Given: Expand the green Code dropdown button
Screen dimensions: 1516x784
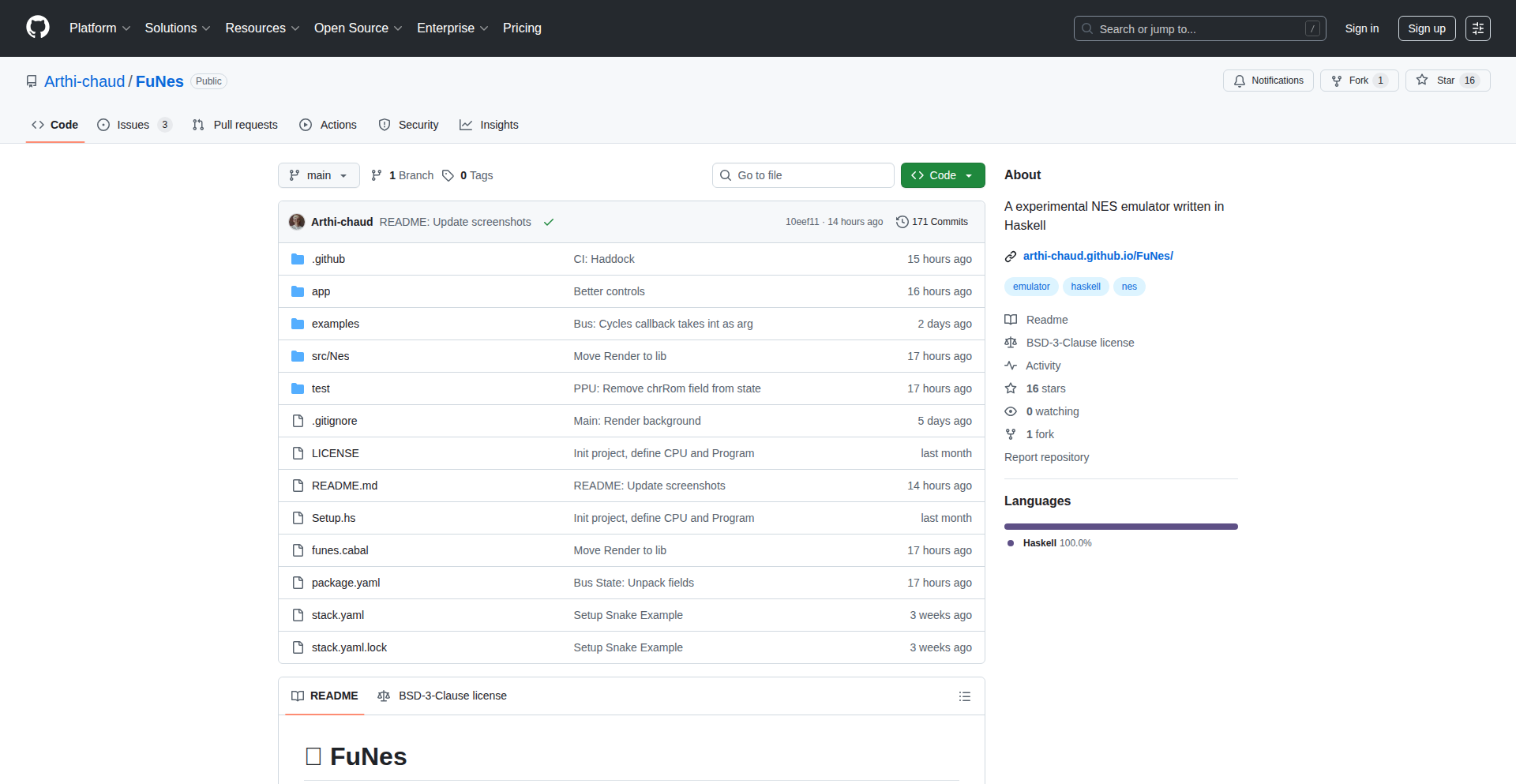Looking at the screenshot, I should pos(942,175).
